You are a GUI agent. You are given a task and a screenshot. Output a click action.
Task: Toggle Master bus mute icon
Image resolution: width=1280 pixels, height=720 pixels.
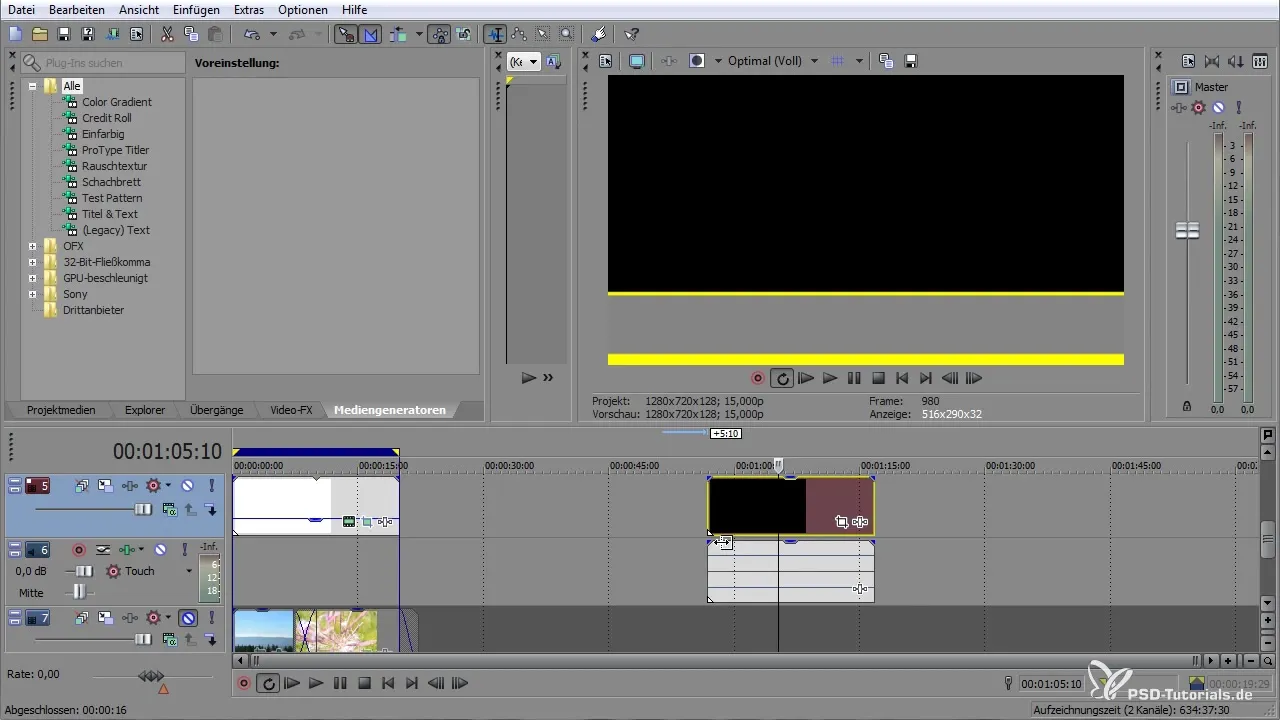point(1218,107)
